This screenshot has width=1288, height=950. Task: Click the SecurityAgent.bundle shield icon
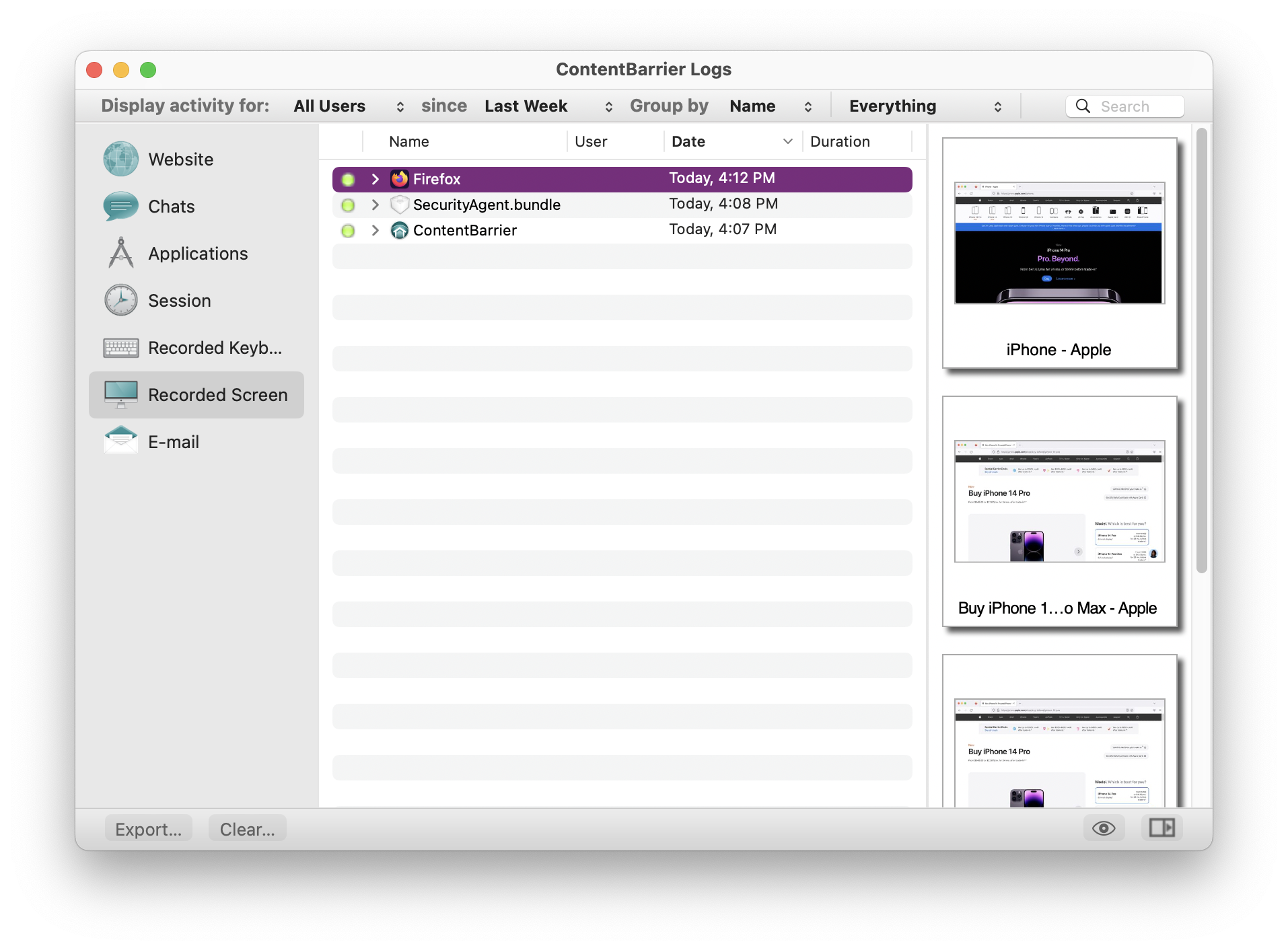point(400,205)
